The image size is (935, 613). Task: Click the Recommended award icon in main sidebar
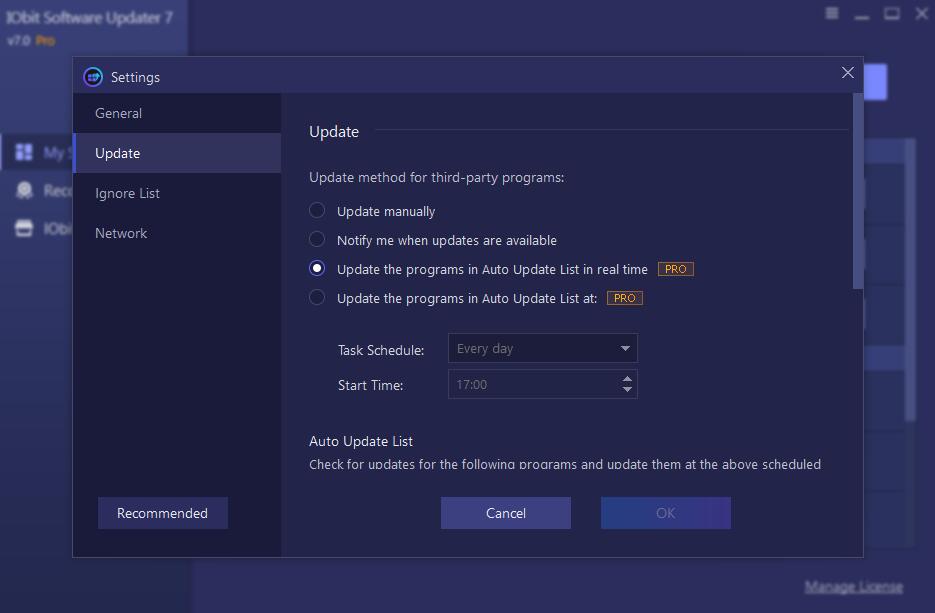pos(24,190)
